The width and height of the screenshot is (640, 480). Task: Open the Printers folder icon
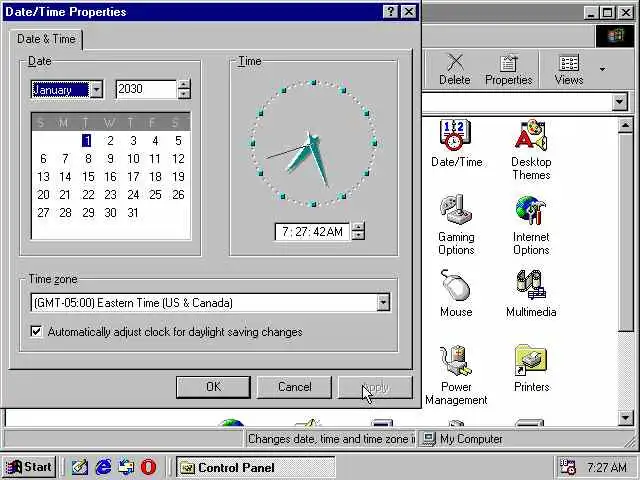[x=531, y=368]
